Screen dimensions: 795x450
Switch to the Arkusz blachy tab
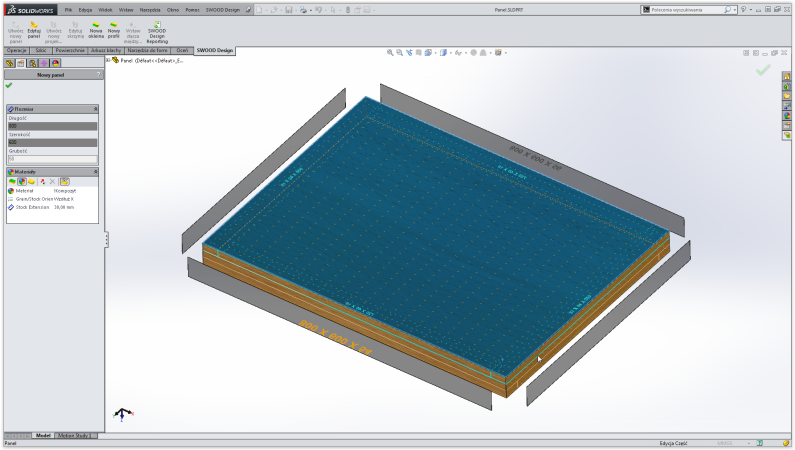coord(105,49)
